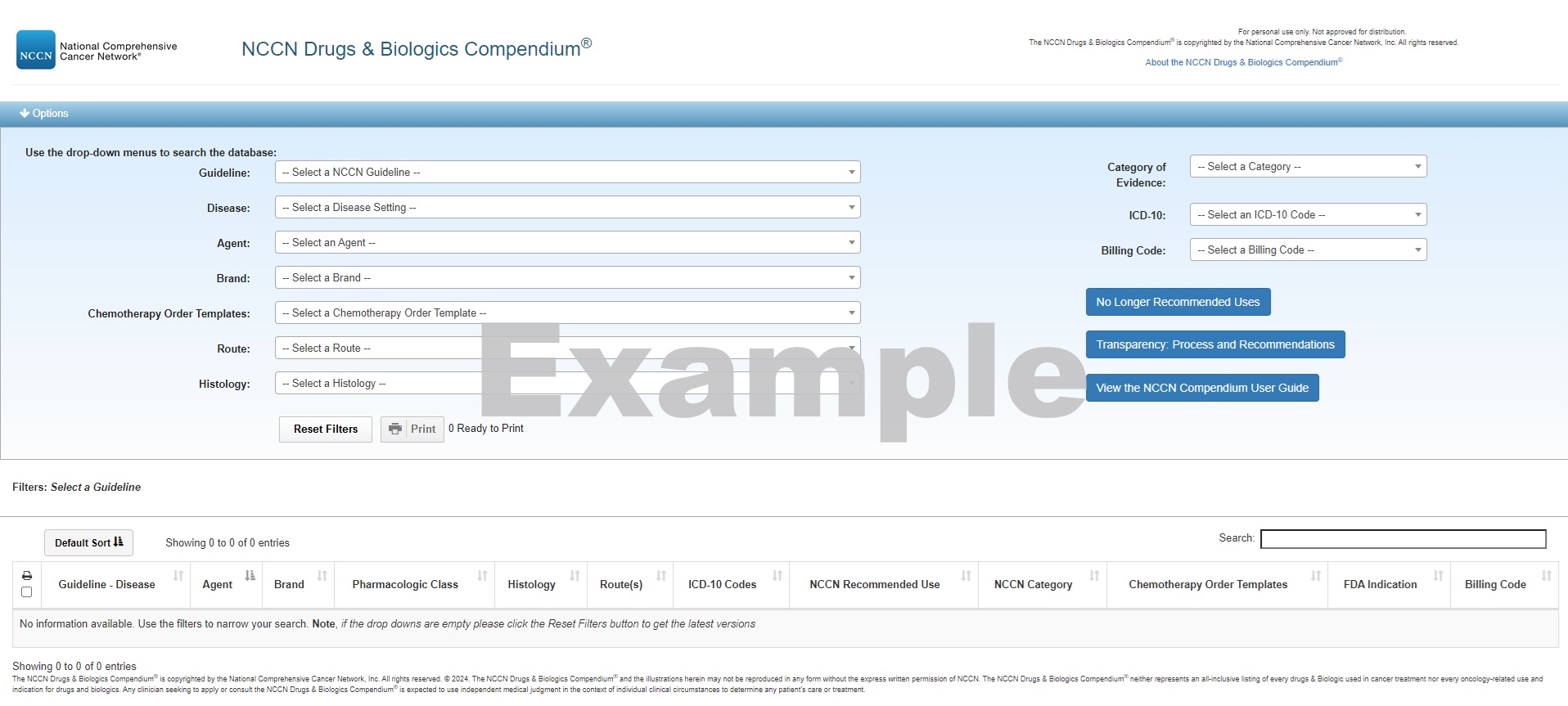
Task: Tick the select-all checkbox in table header
Action: tap(27, 592)
